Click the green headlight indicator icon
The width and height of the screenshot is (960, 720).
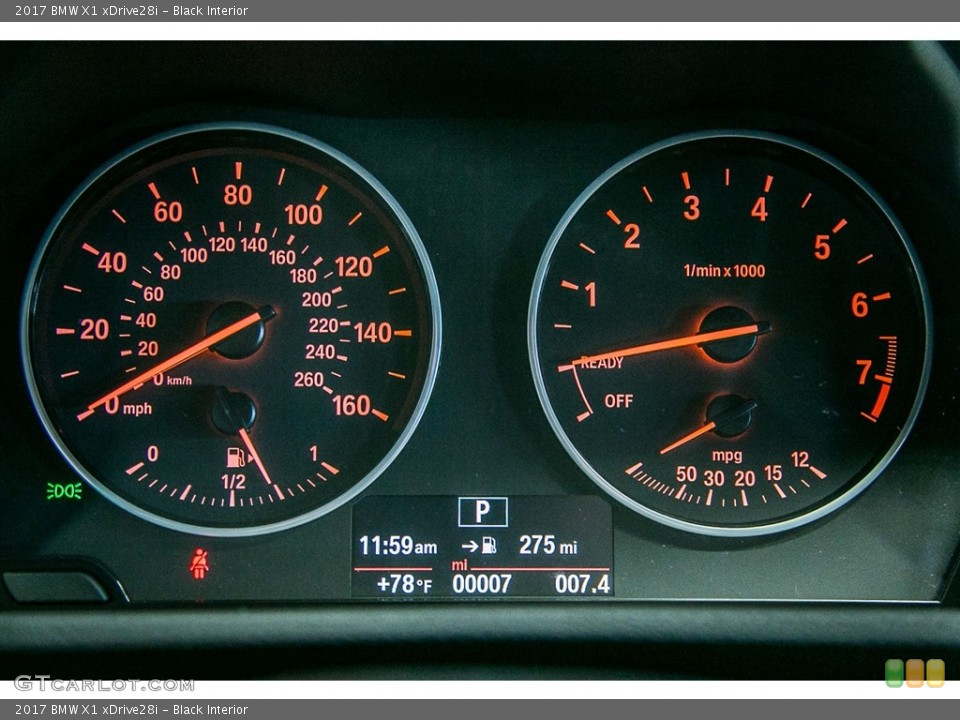[x=64, y=491]
